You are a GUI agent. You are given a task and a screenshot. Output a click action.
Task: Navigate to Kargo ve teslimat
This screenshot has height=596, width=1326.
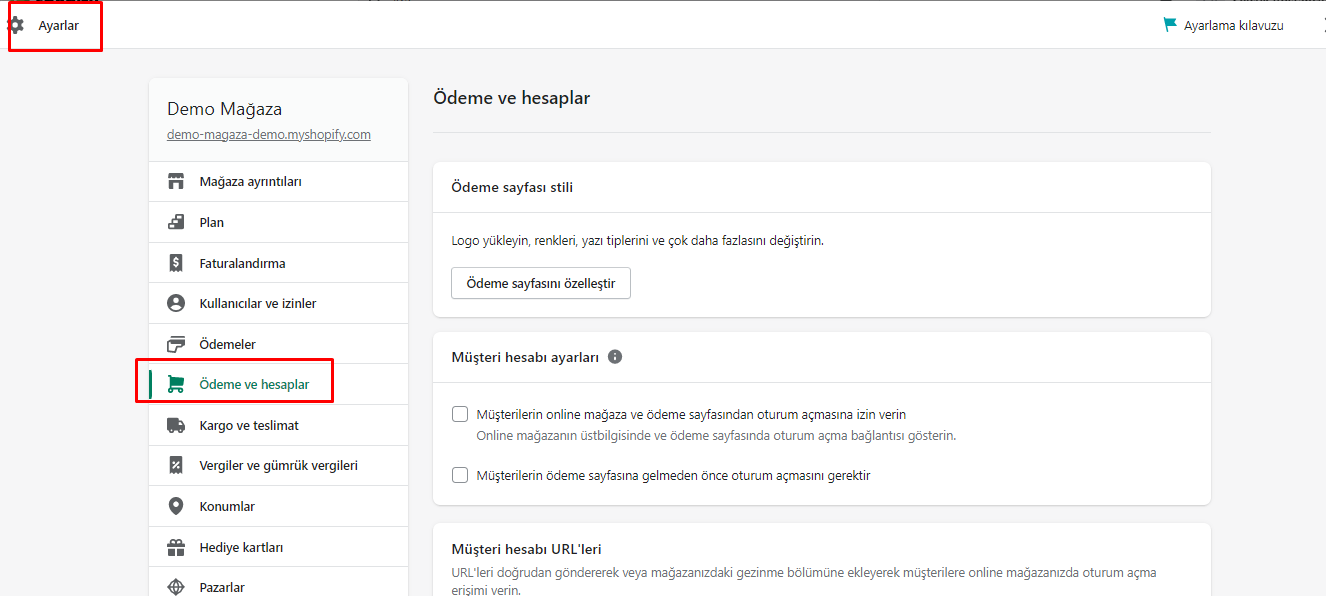click(278, 425)
